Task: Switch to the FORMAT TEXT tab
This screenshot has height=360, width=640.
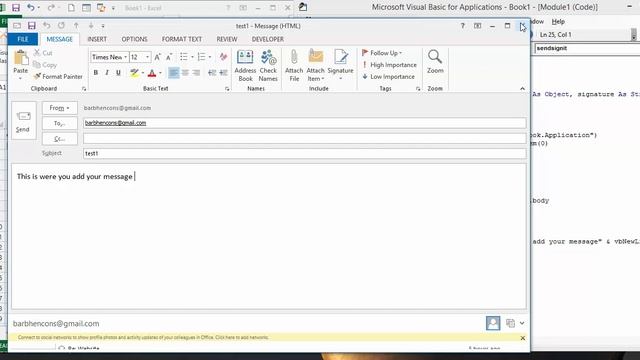Action: pyautogui.click(x=182, y=39)
